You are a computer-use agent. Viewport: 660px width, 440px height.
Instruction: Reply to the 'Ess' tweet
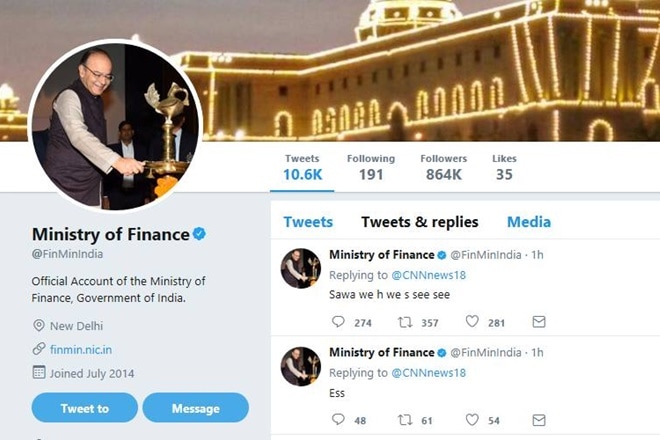(338, 420)
